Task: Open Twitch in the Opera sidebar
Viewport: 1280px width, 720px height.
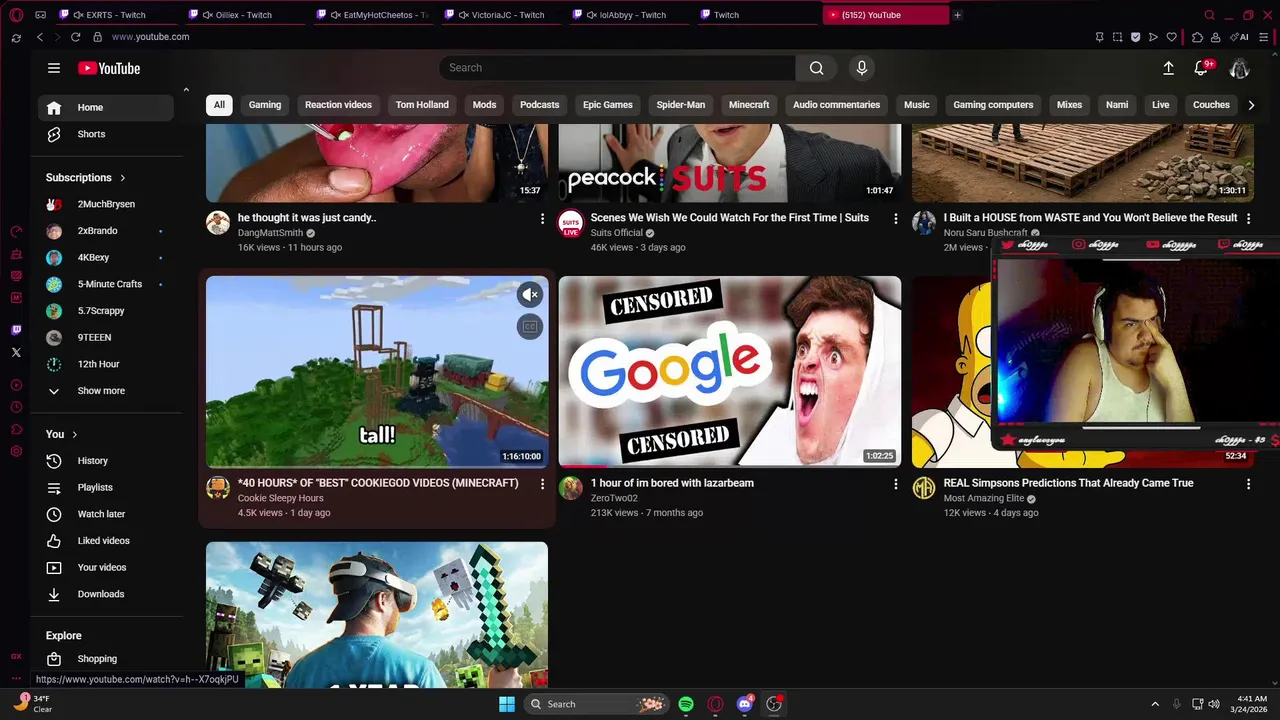Action: 16,330
